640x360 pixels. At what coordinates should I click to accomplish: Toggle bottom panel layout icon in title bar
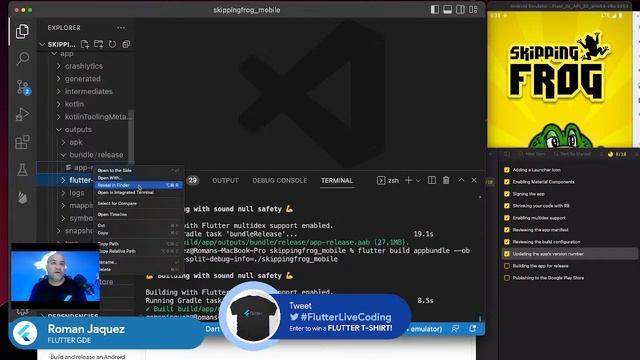tap(447, 10)
